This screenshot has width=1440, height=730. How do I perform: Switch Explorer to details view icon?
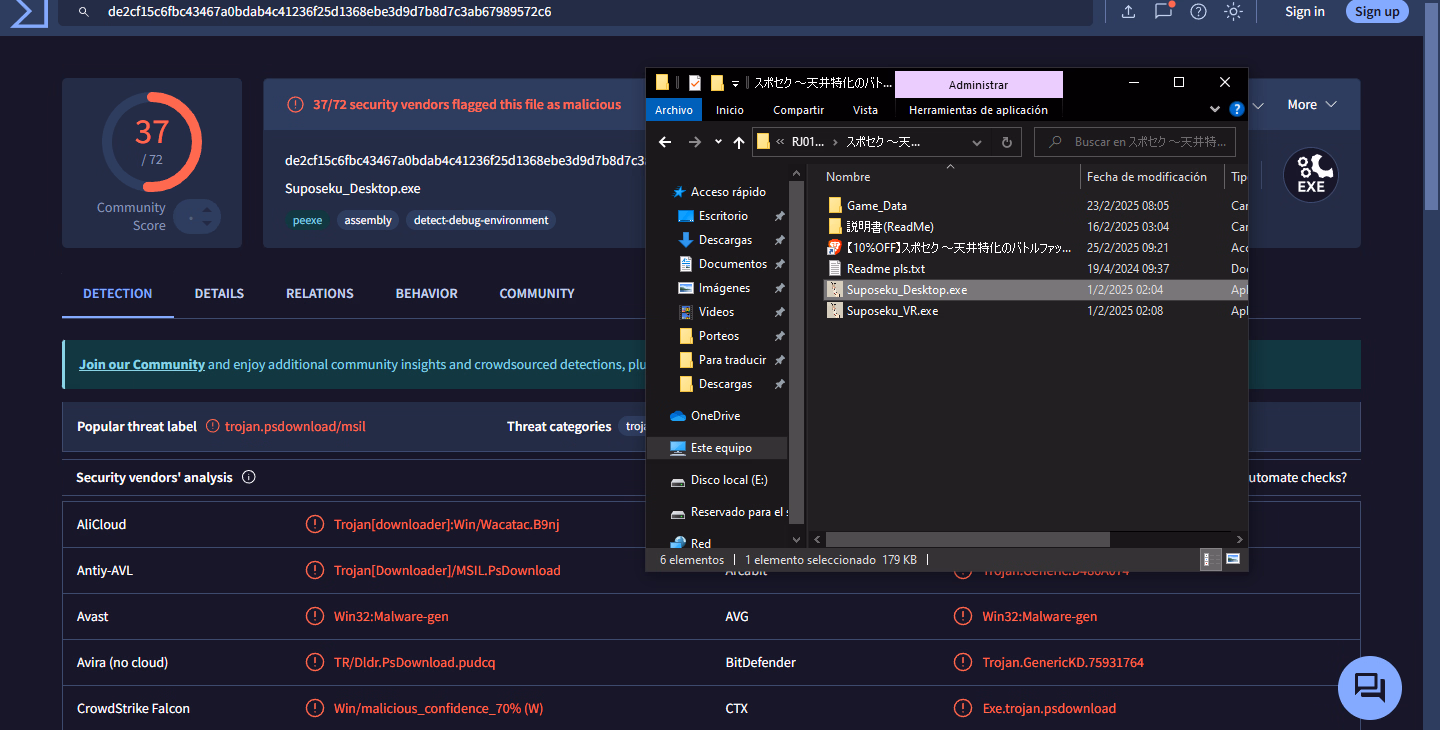[x=1208, y=560]
